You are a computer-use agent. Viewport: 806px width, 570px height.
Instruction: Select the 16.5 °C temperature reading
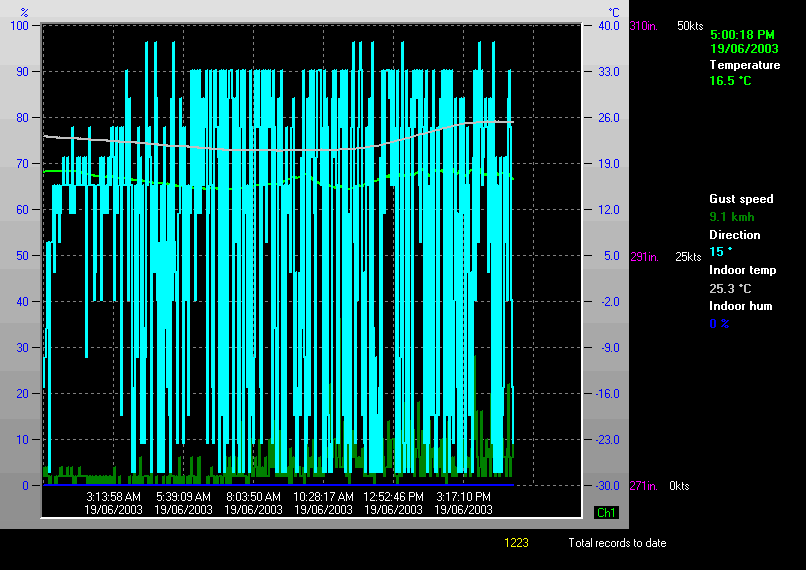pos(730,81)
